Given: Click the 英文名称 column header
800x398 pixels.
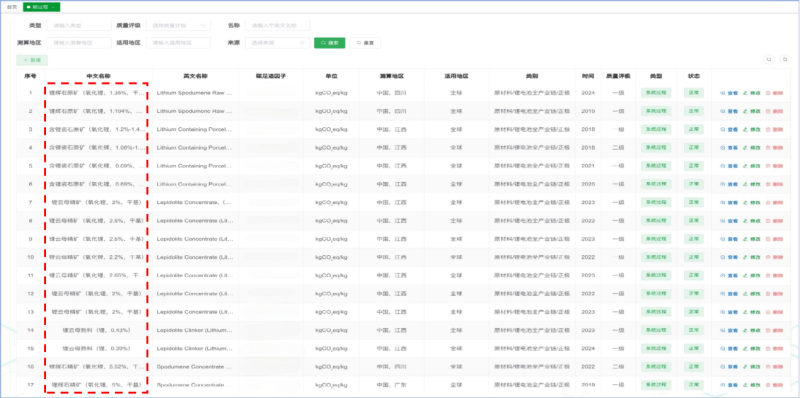Looking at the screenshot, I should (195, 76).
